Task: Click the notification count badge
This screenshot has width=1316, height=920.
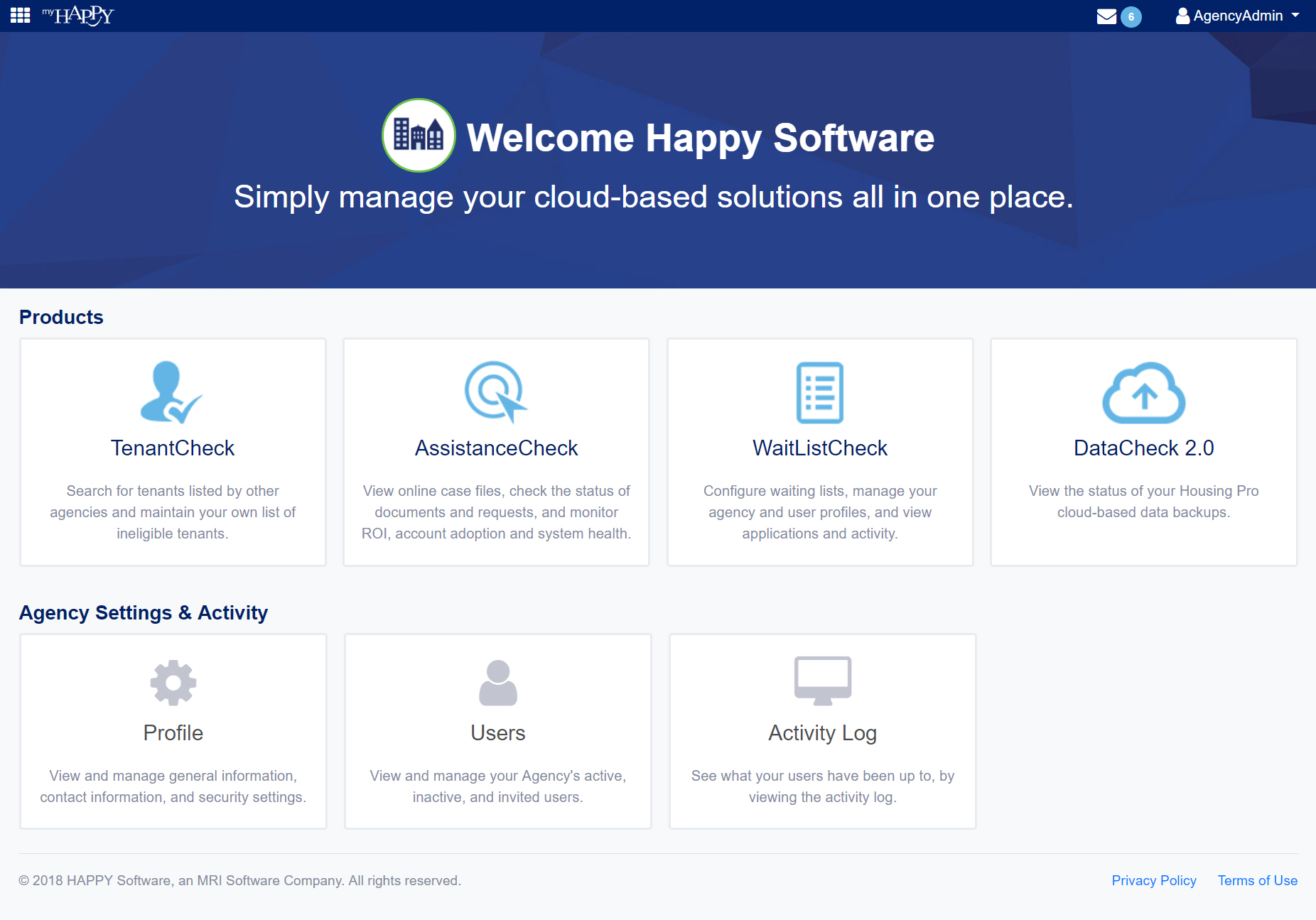Action: pyautogui.click(x=1131, y=17)
